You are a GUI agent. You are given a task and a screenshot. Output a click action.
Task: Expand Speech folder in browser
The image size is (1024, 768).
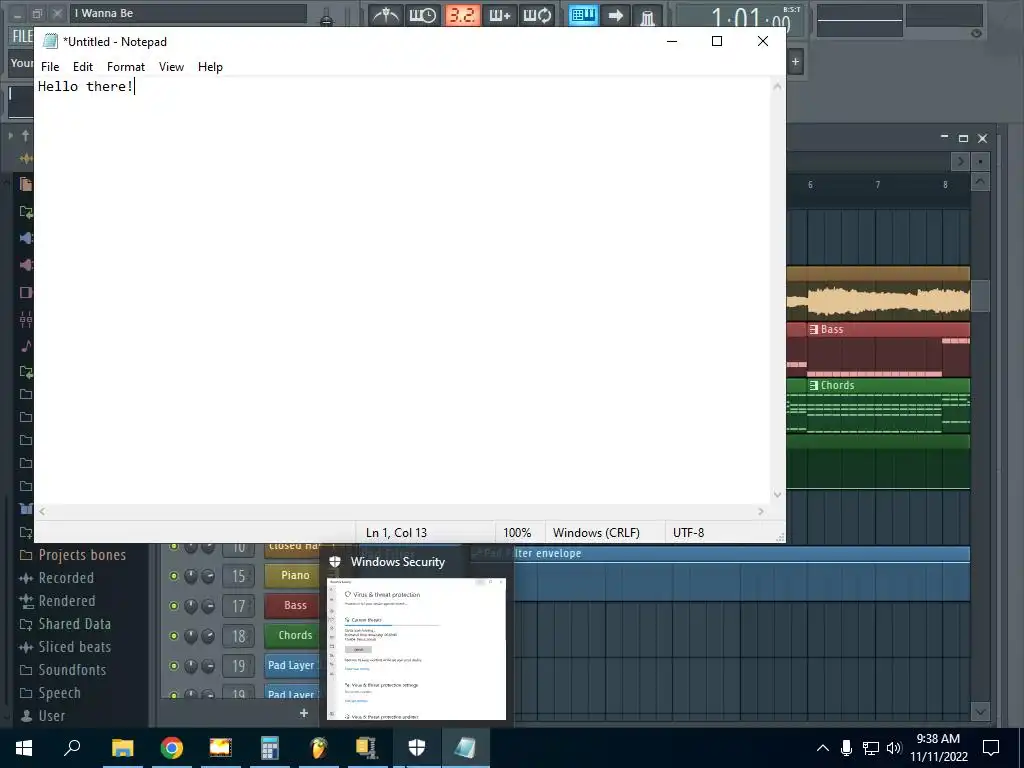pos(59,693)
